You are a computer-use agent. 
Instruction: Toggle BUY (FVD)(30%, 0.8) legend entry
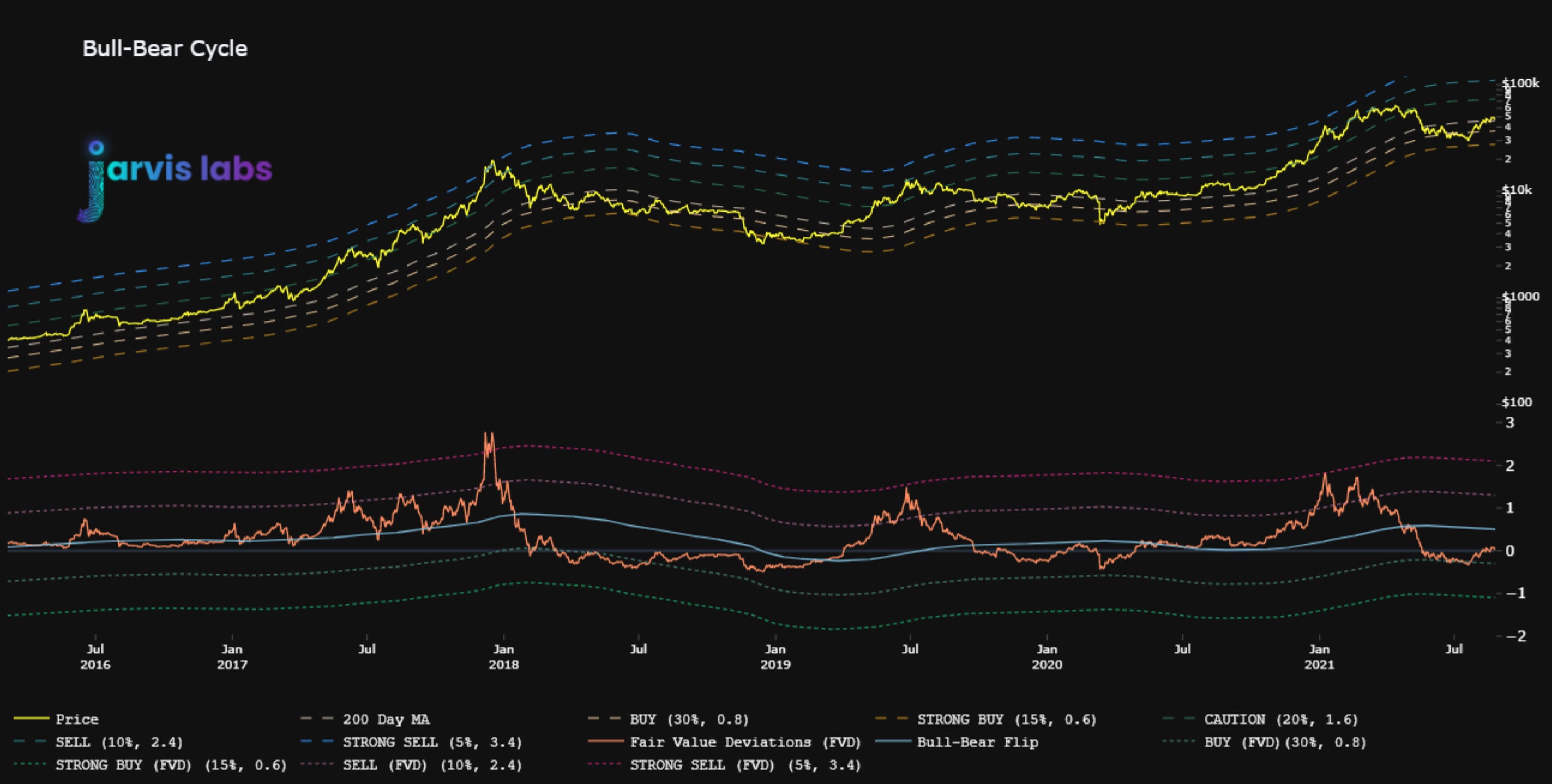point(1284,742)
